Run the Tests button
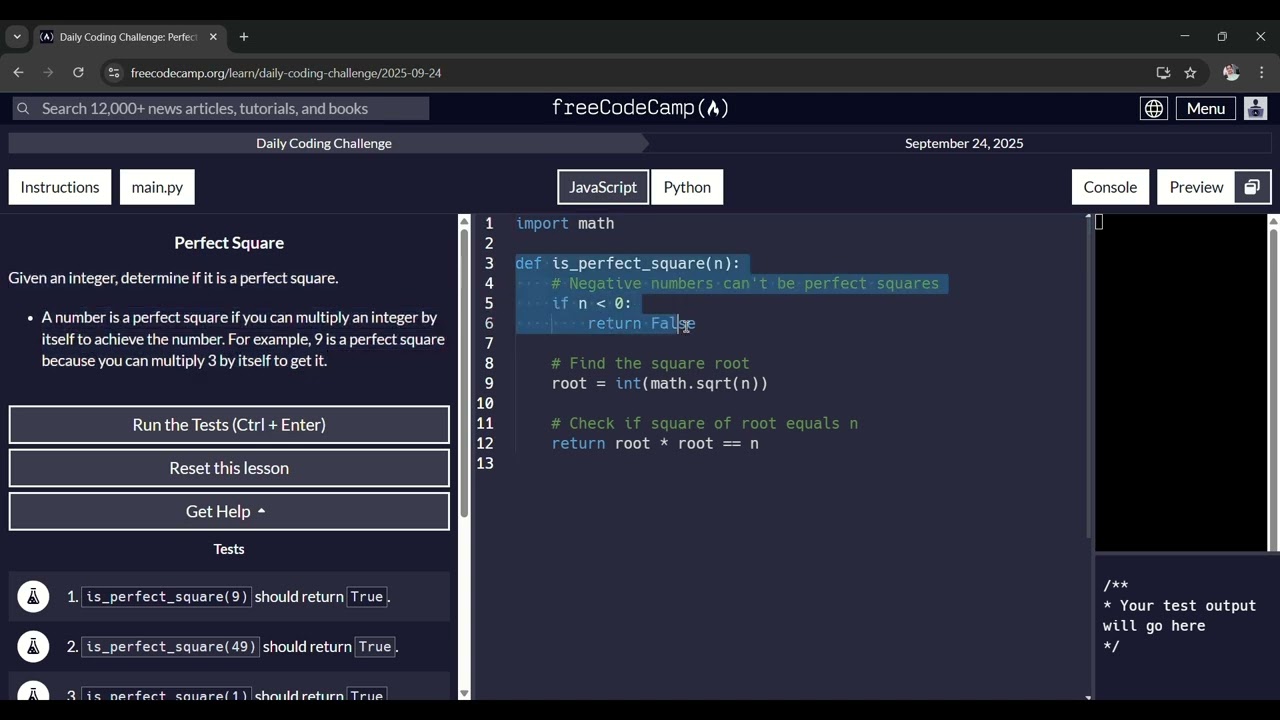 (229, 425)
